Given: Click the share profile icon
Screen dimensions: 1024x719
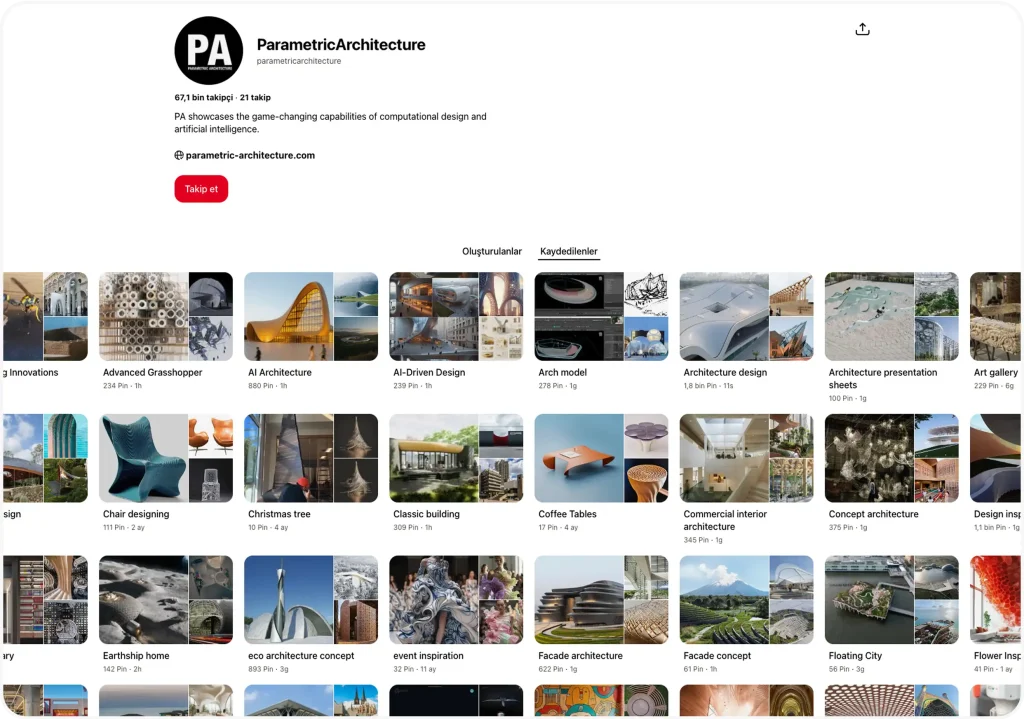Looking at the screenshot, I should [862, 29].
